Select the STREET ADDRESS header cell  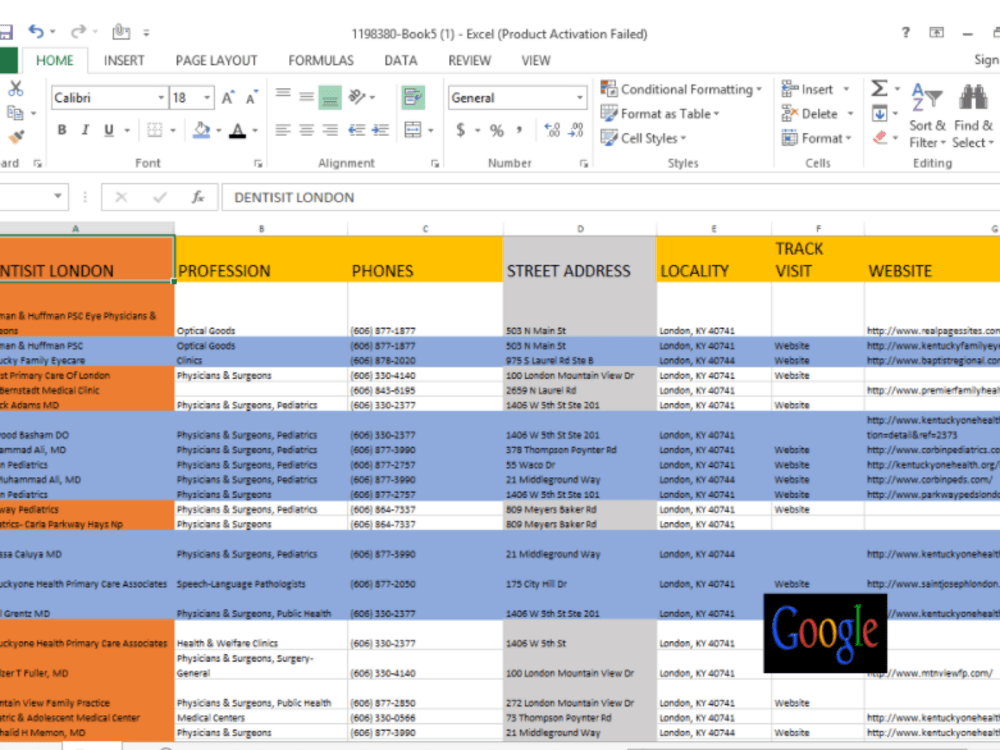[580, 258]
